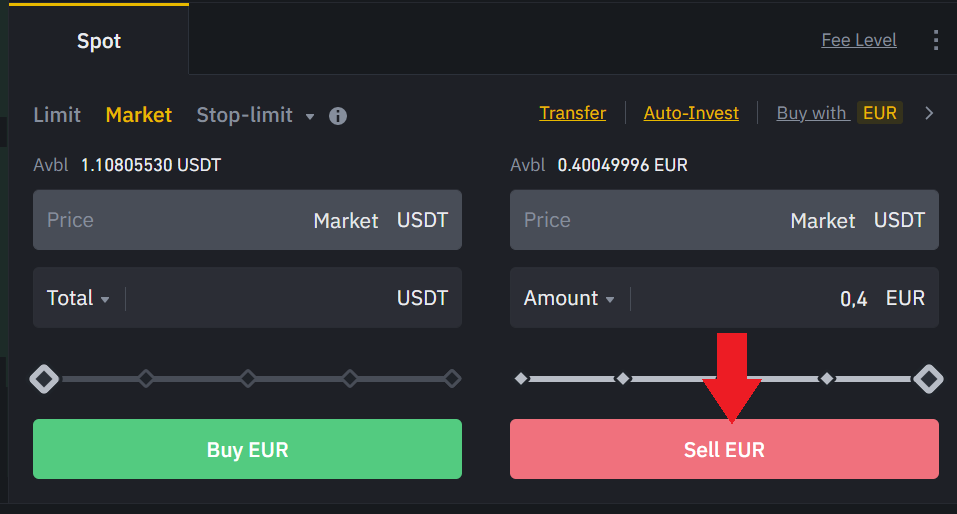Set sell slider to the 25% marker
The width and height of the screenshot is (957, 514).
(623, 379)
